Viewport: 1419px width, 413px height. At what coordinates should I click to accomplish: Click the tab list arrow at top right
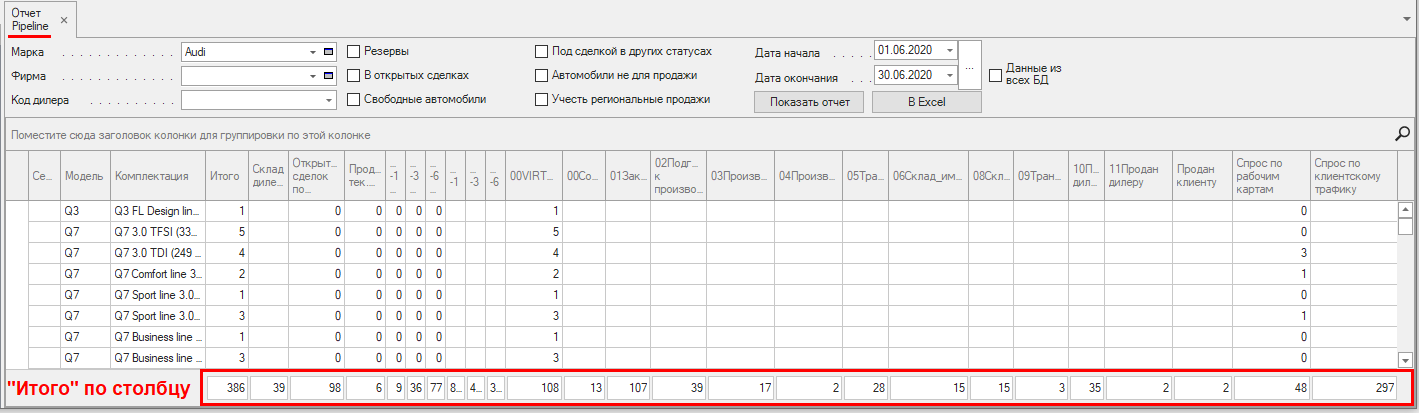pyautogui.click(x=1407, y=19)
